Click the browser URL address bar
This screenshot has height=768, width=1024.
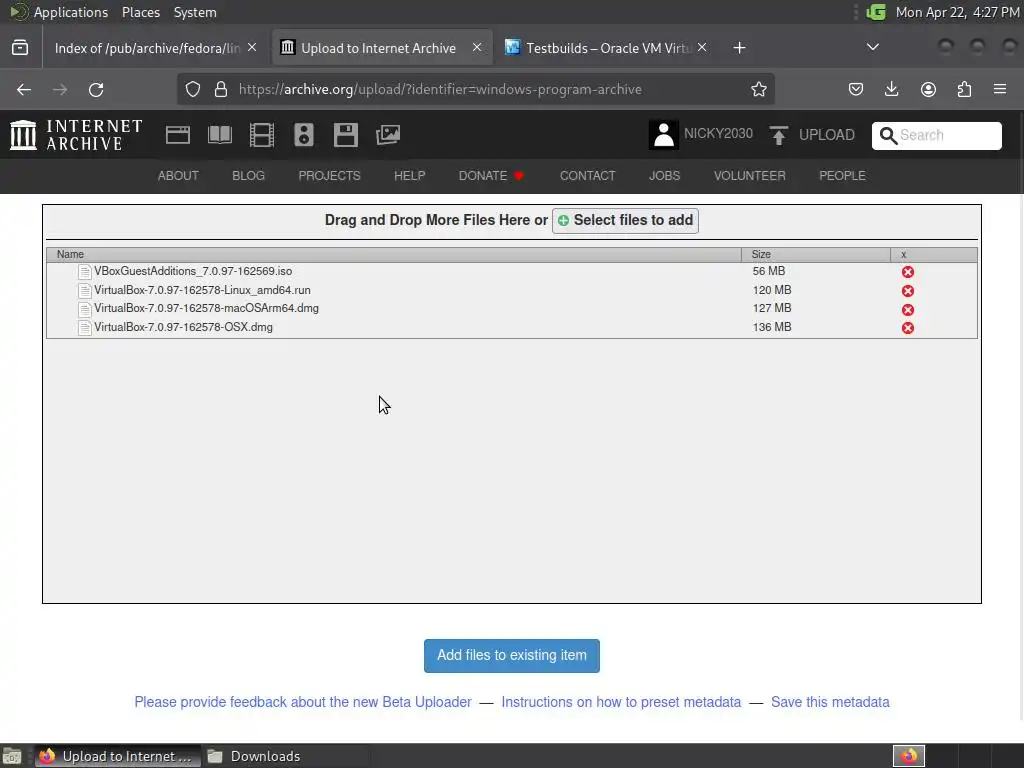475,89
